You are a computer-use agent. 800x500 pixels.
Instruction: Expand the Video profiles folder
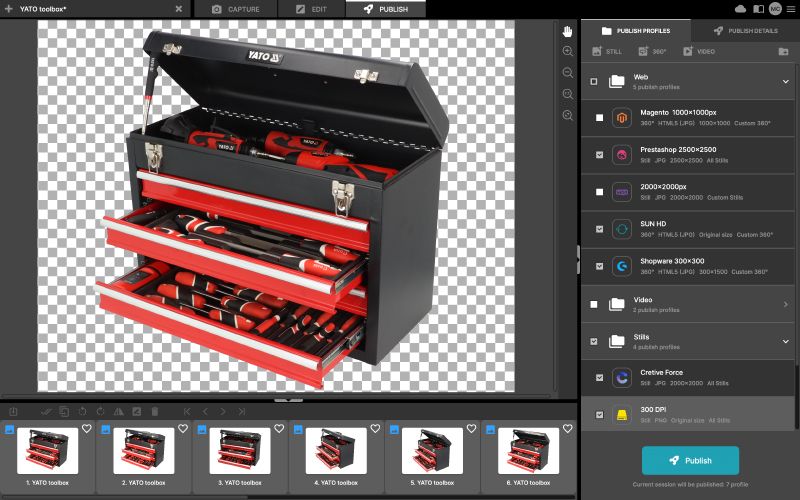[x=785, y=303]
